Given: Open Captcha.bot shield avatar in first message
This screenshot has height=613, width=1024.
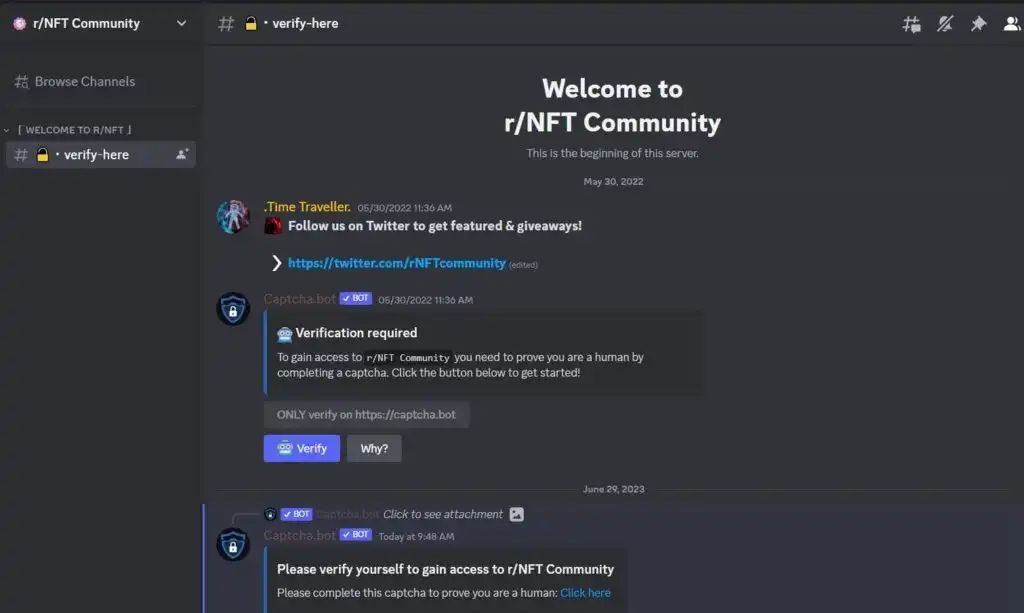Looking at the screenshot, I should pos(233,309).
